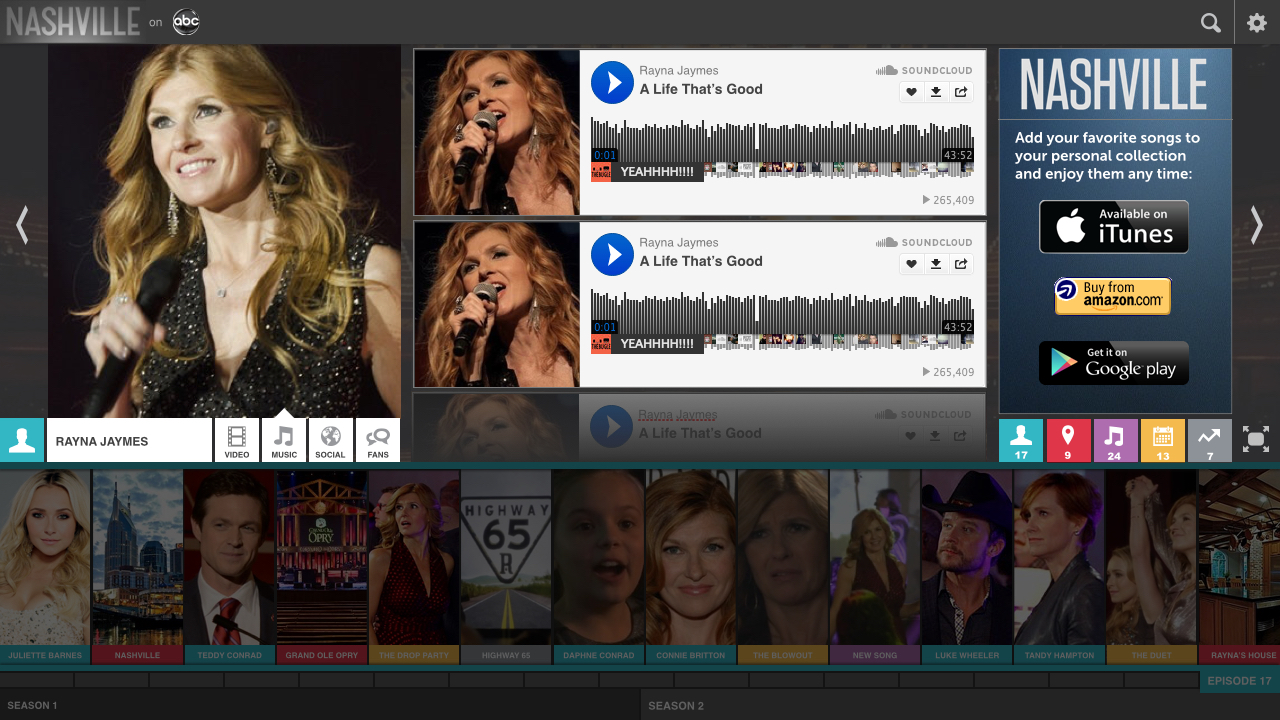Viewport: 1280px width, 720px height.
Task: Click the RAYNA JAYMES name label
Action: click(x=129, y=440)
